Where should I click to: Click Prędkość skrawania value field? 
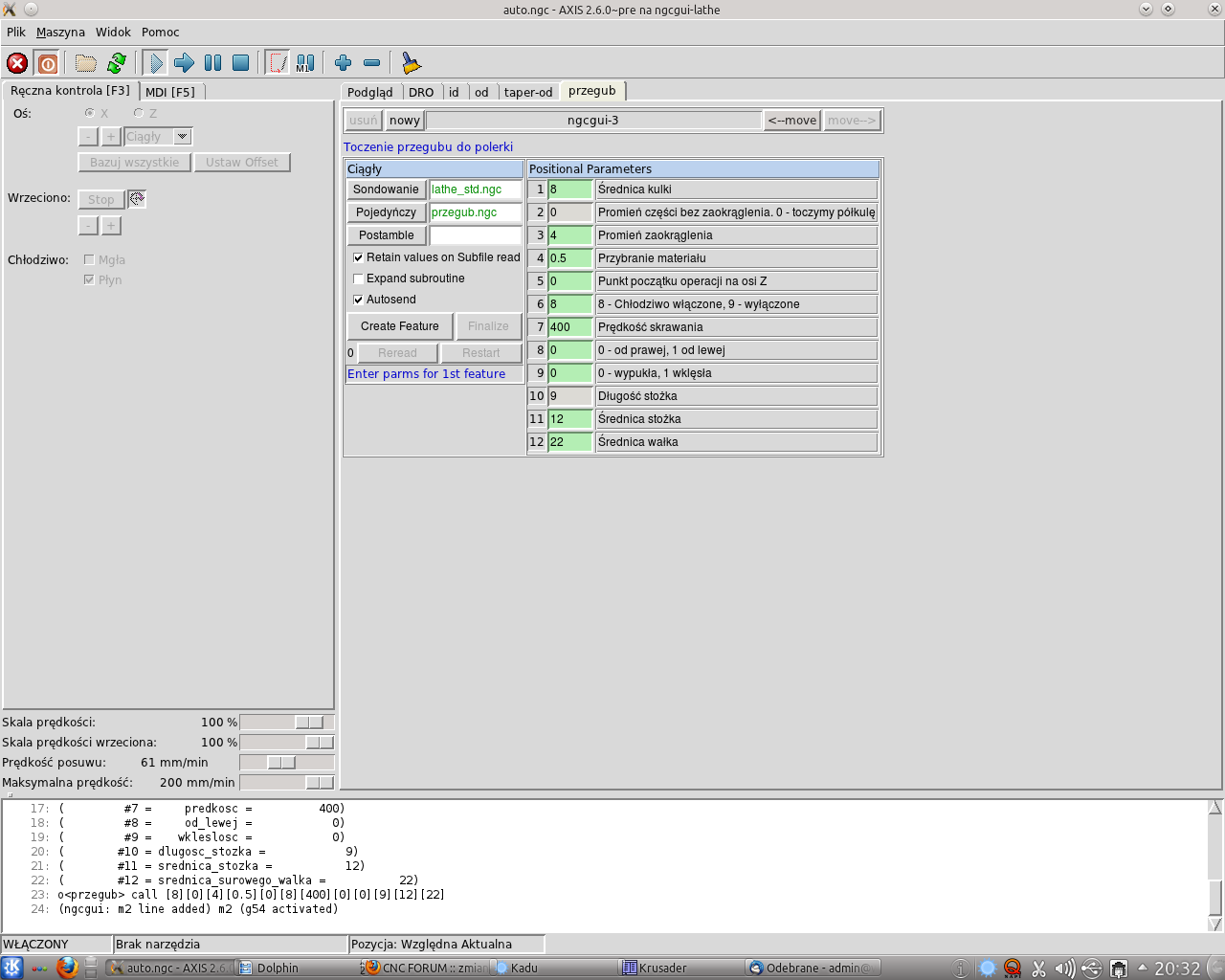[x=570, y=327]
